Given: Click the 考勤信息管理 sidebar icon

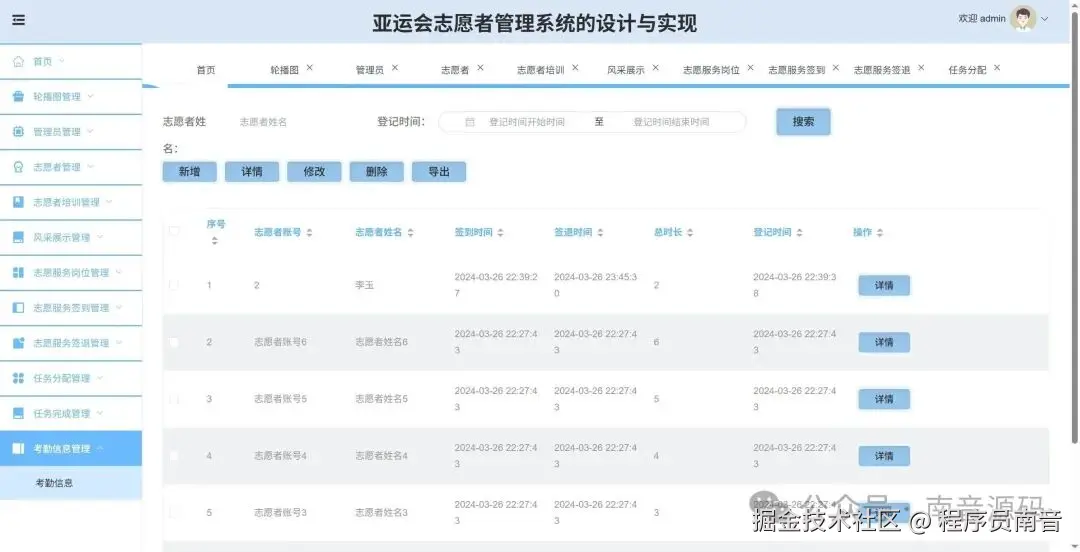Looking at the screenshot, I should pyautogui.click(x=19, y=449).
